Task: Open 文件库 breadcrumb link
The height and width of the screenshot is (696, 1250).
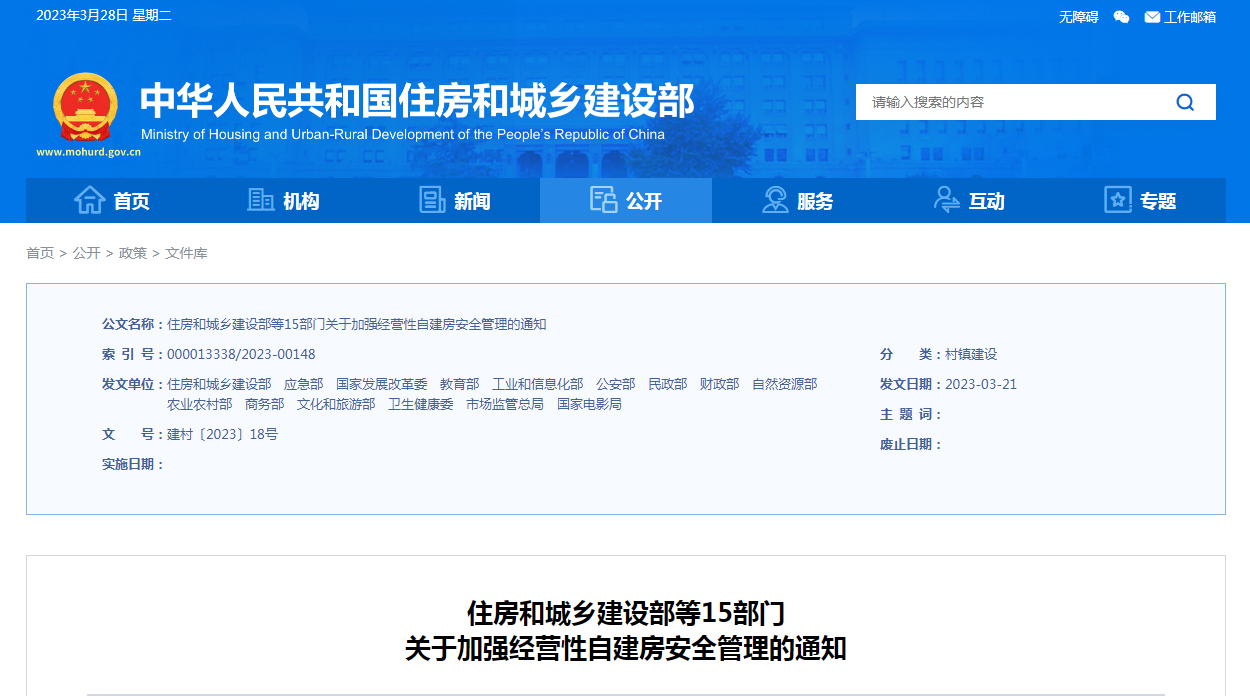Action: (186, 253)
